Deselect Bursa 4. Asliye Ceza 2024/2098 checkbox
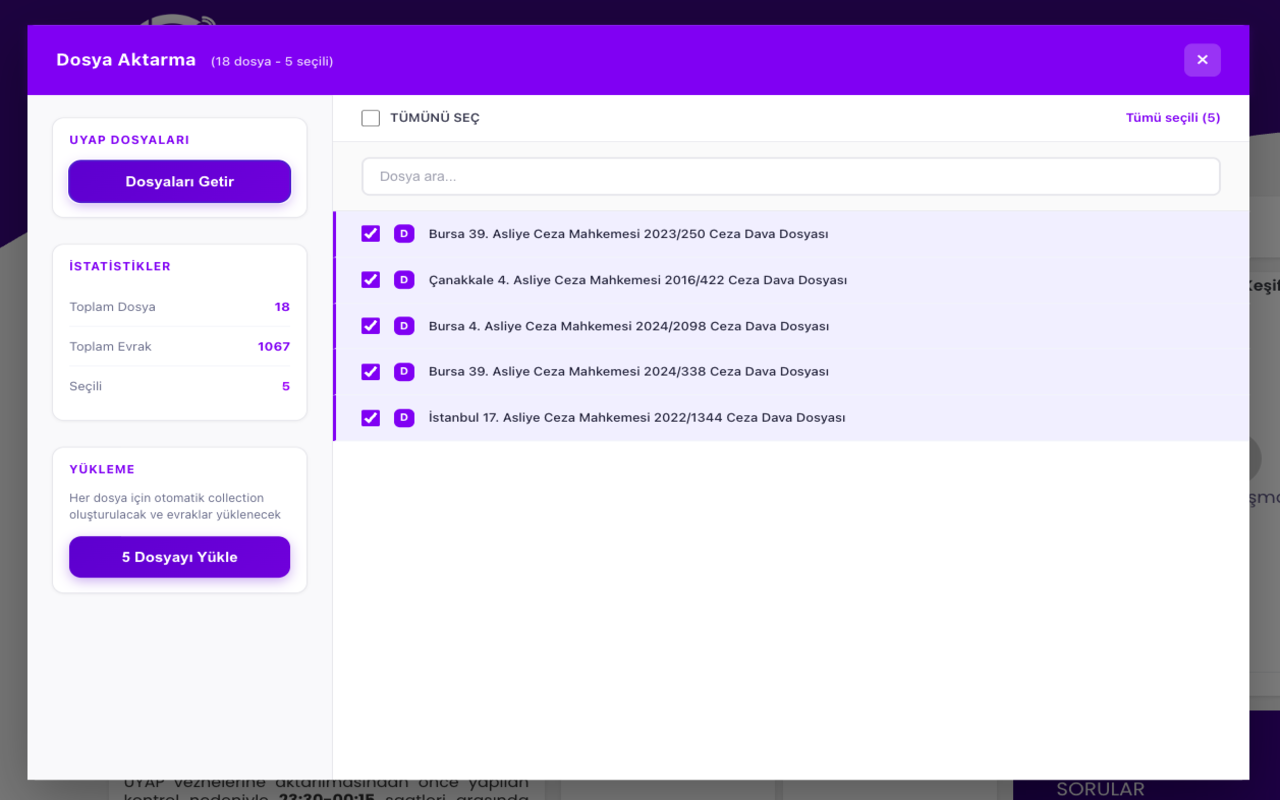The height and width of the screenshot is (800, 1280). [371, 326]
